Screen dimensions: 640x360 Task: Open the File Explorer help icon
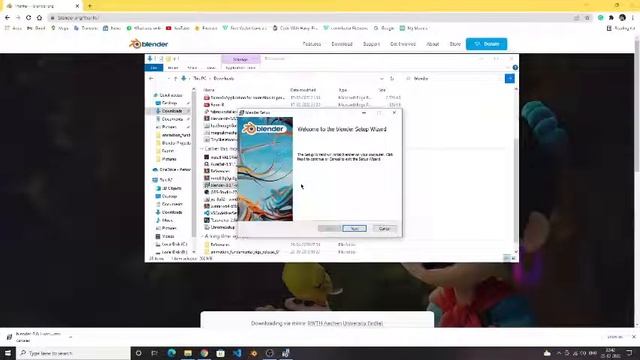515,68
